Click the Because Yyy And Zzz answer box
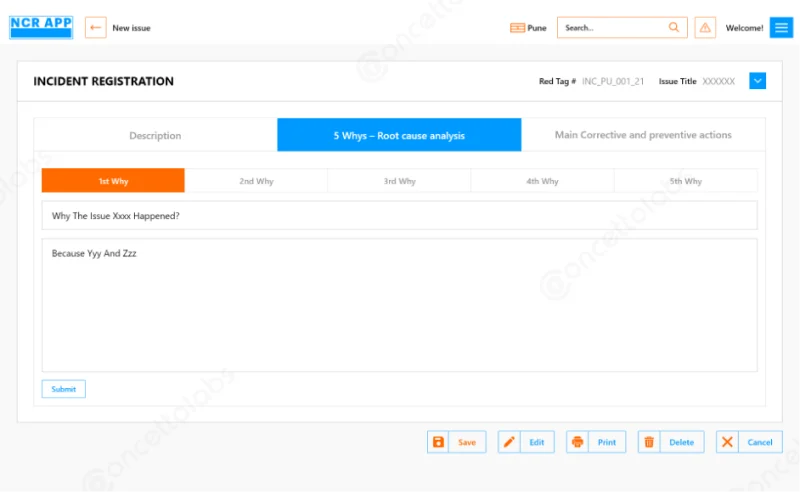 (399, 305)
